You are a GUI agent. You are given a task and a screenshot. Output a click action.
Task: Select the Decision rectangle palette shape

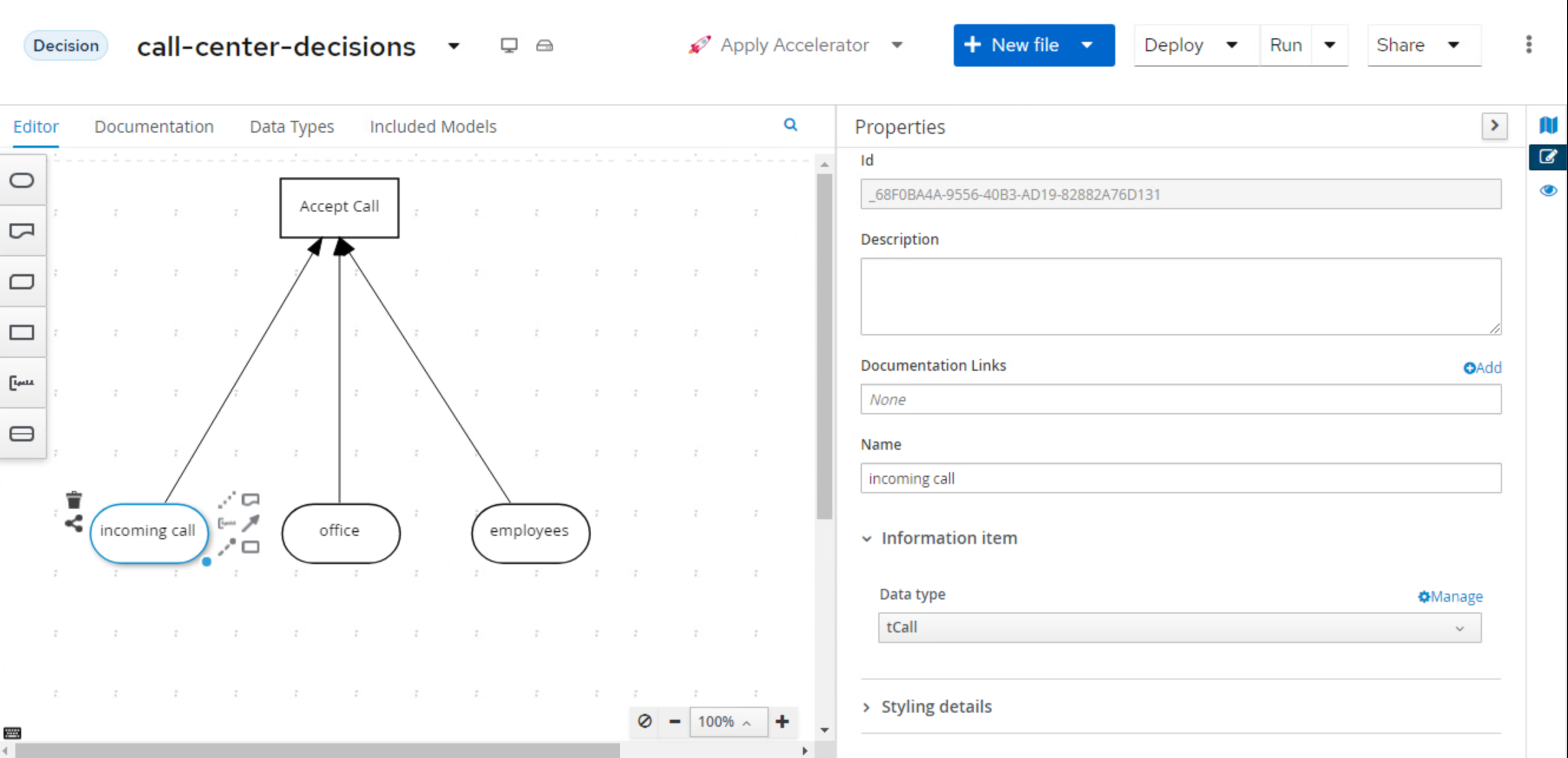click(x=22, y=332)
